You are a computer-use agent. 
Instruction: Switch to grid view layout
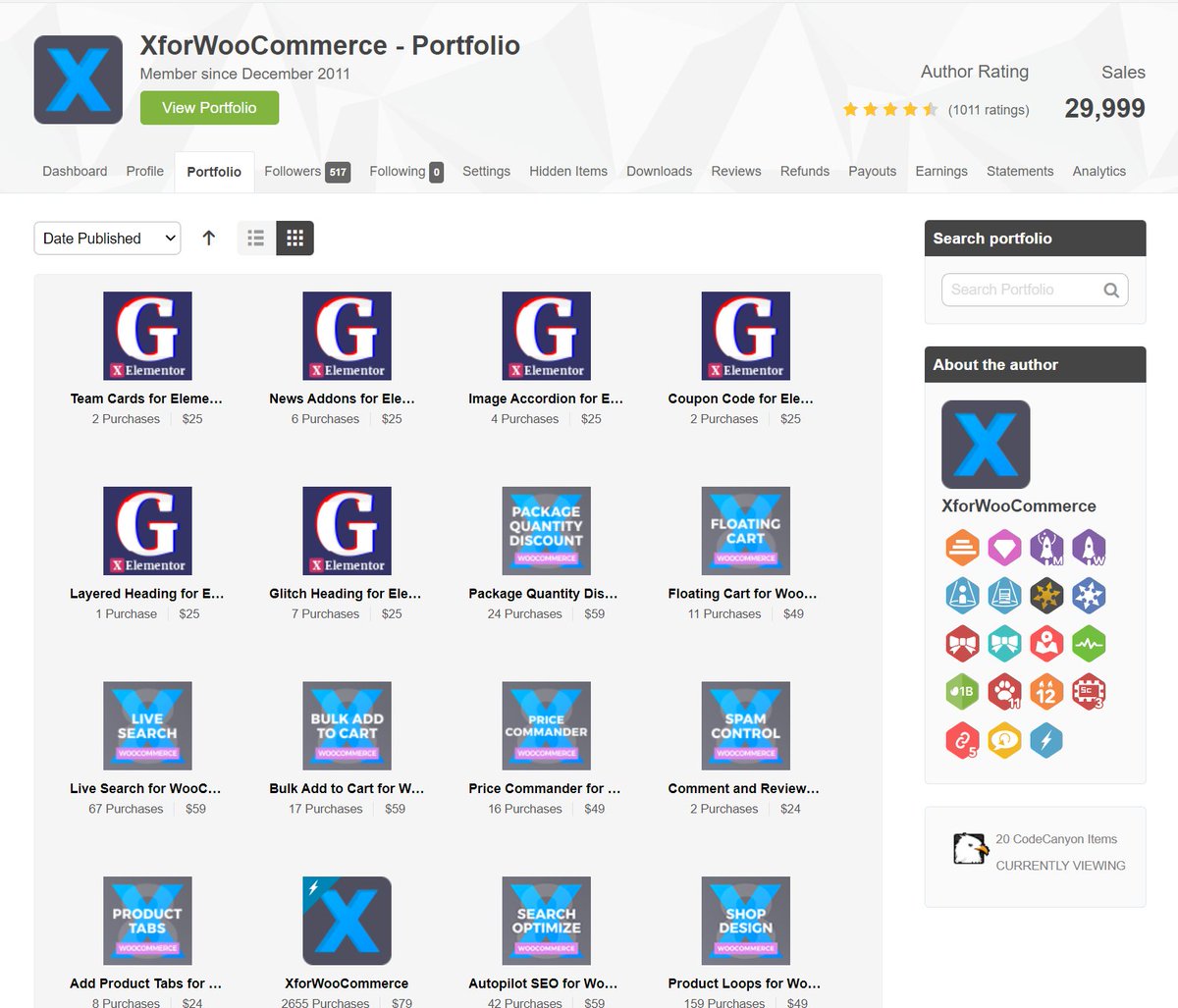pos(294,238)
